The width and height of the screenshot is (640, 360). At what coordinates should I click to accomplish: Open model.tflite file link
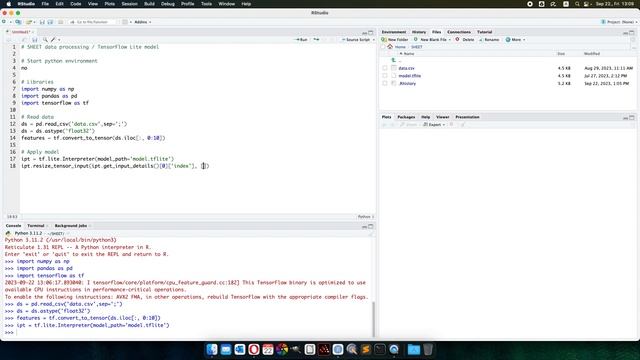pos(410,76)
